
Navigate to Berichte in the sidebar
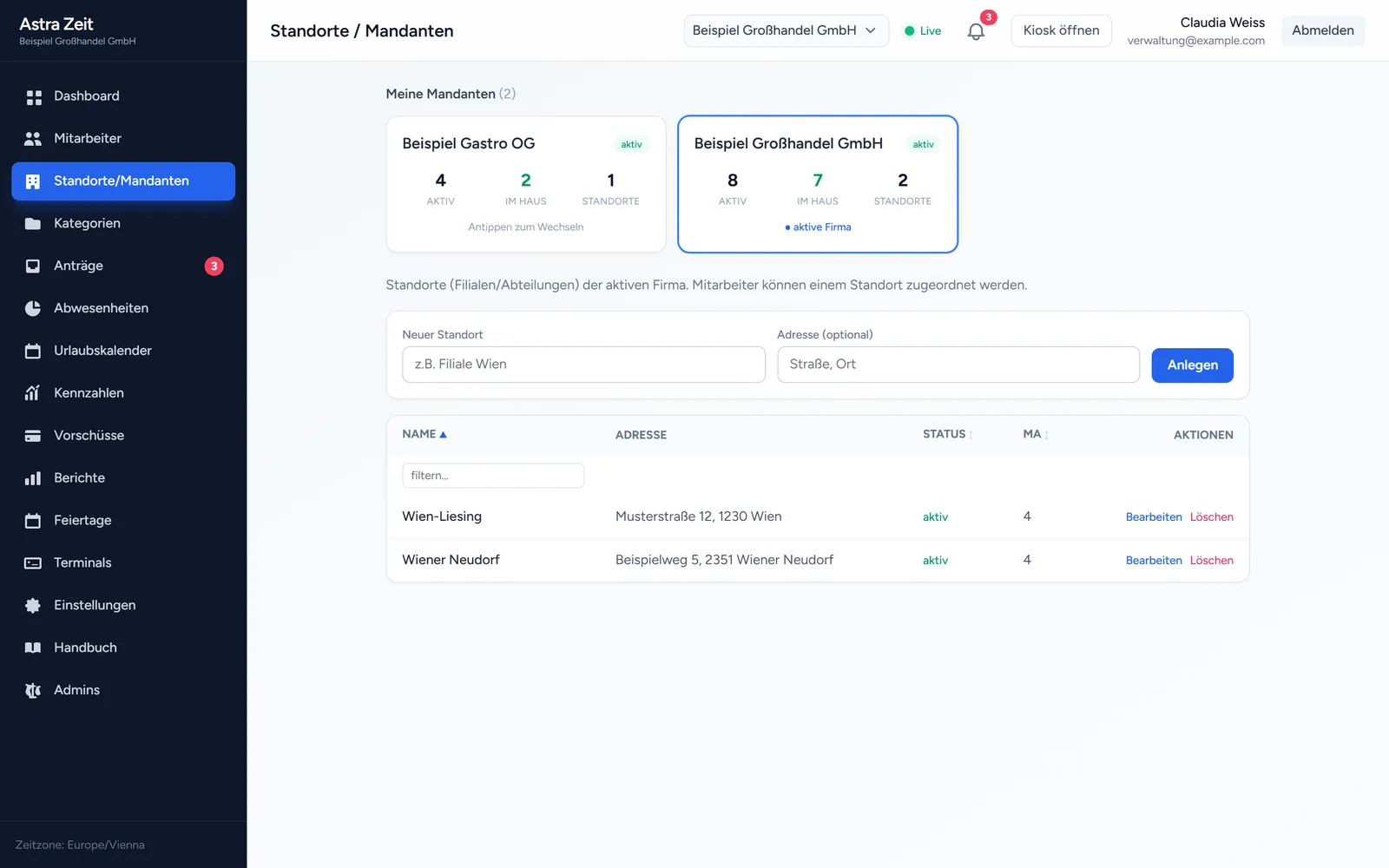click(x=123, y=478)
